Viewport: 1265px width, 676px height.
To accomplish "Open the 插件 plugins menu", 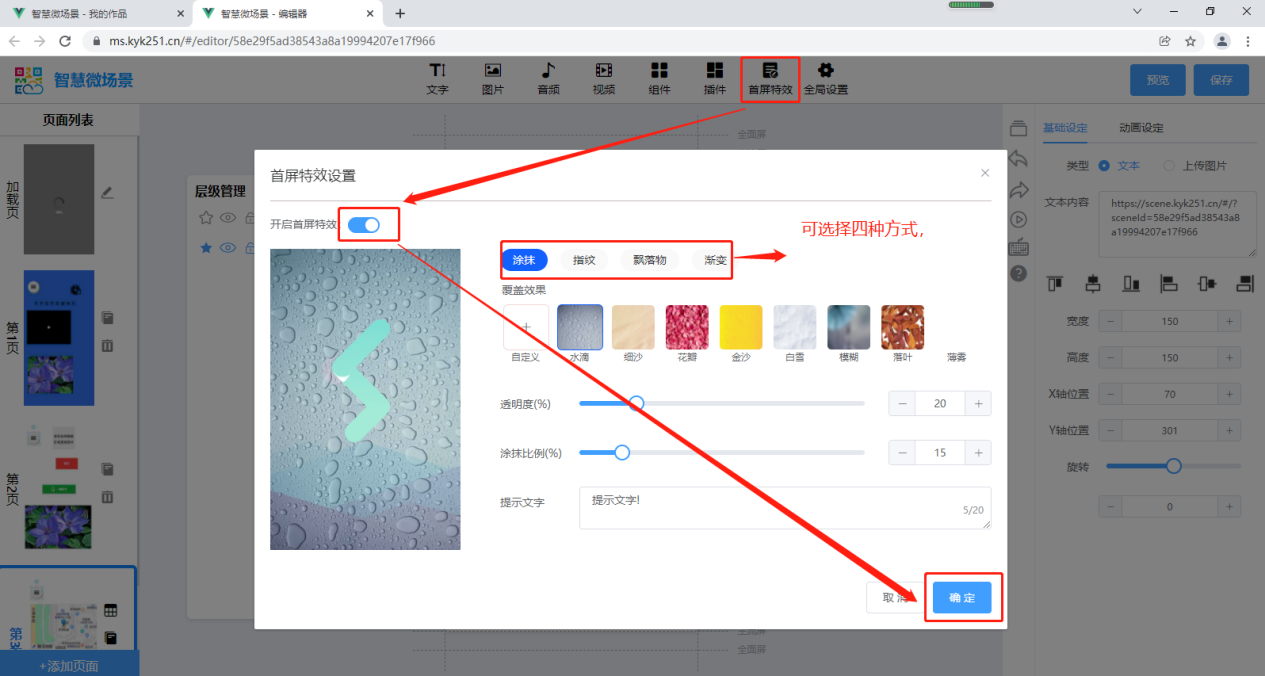I will pos(714,78).
